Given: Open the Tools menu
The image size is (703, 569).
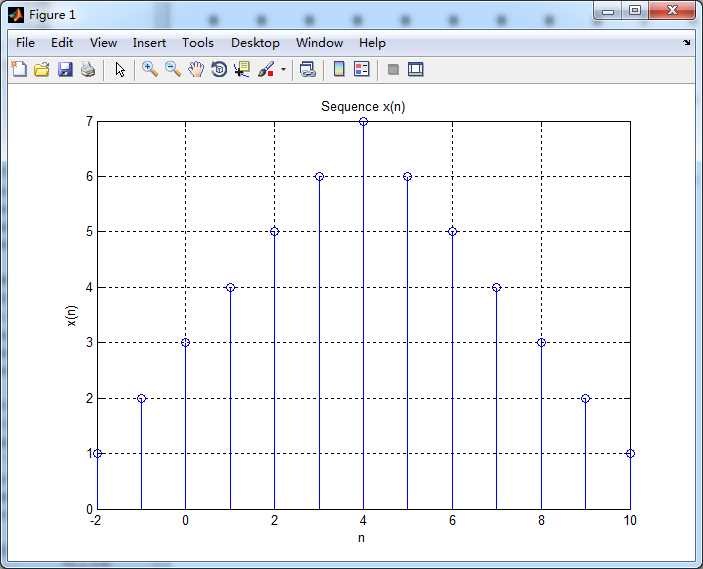Looking at the screenshot, I should point(198,43).
